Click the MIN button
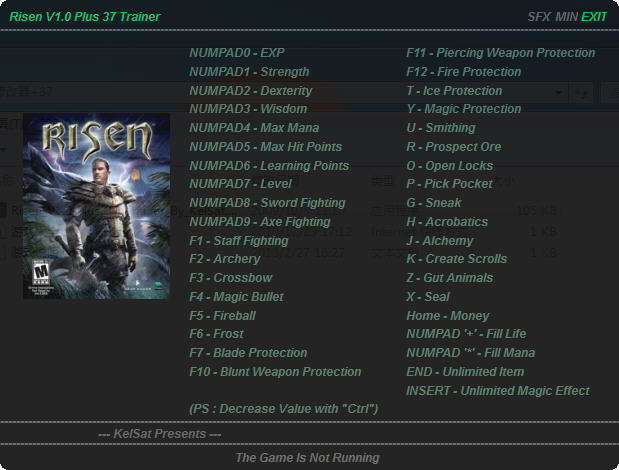 pos(566,17)
